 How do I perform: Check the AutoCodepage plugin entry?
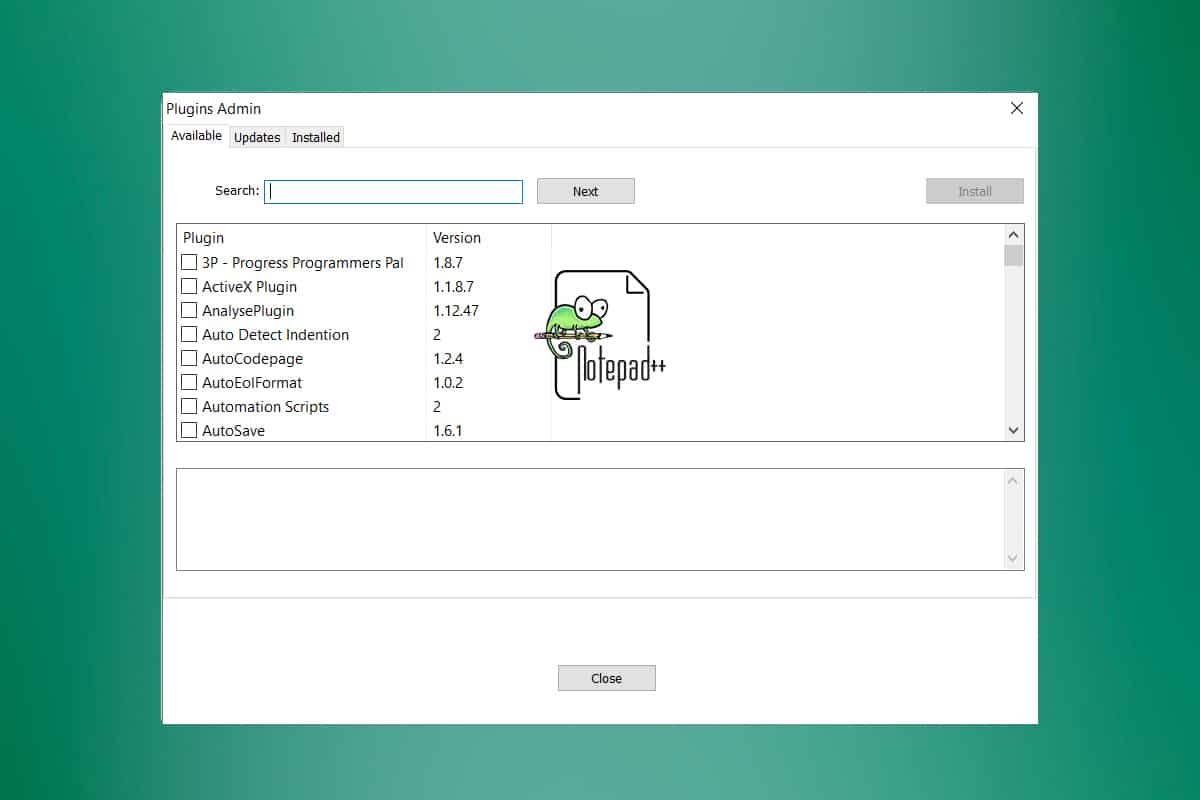[189, 358]
